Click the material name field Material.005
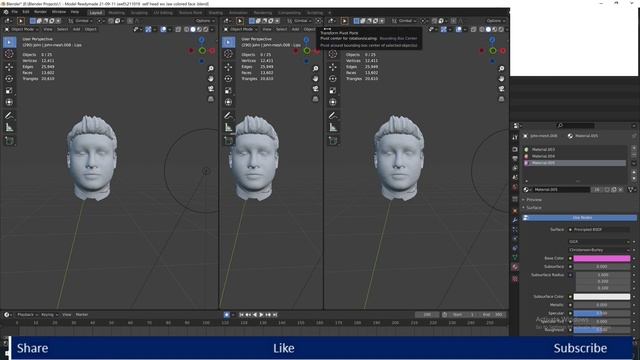 [x=561, y=190]
